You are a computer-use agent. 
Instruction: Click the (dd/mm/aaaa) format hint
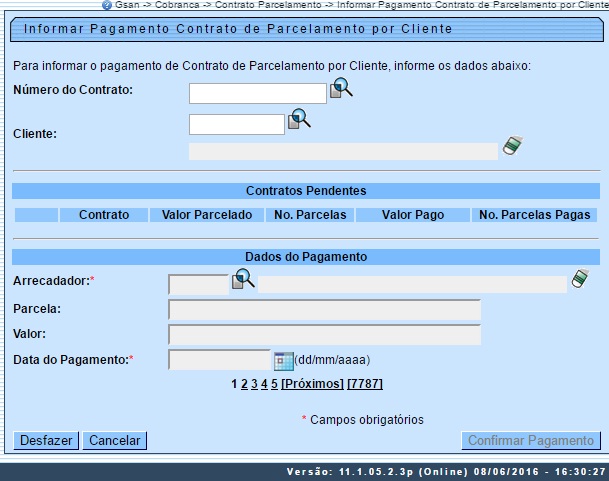pyautogui.click(x=332, y=360)
